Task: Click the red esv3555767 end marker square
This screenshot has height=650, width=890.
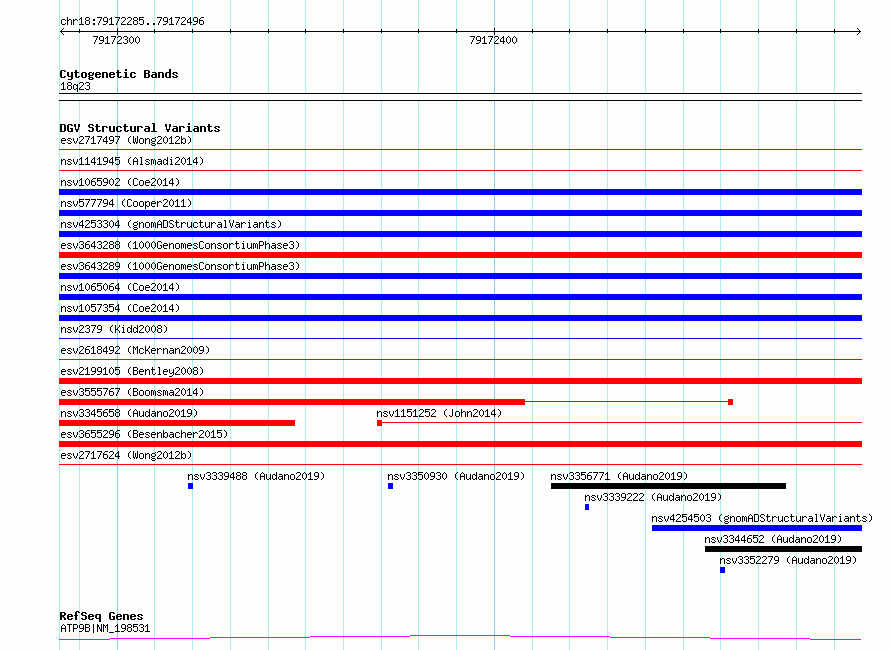Action: pyautogui.click(x=731, y=402)
